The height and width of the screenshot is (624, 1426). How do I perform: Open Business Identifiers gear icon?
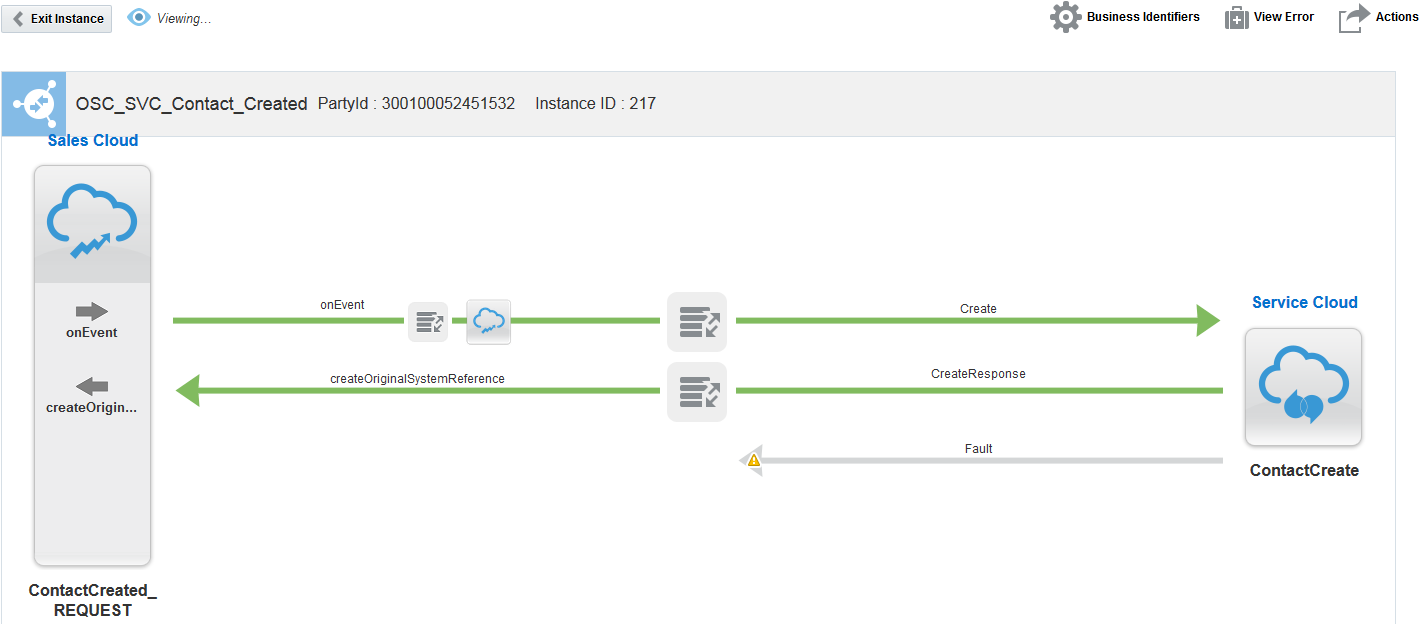[1065, 17]
